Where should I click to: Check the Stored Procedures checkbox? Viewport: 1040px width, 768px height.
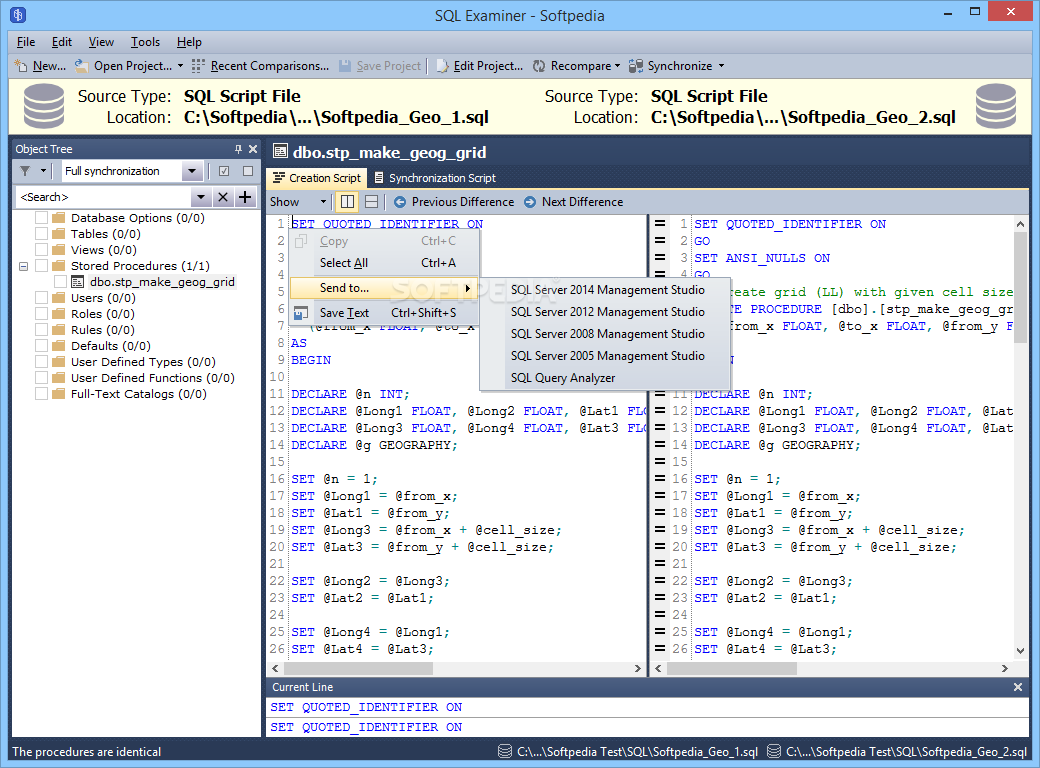pos(41,266)
